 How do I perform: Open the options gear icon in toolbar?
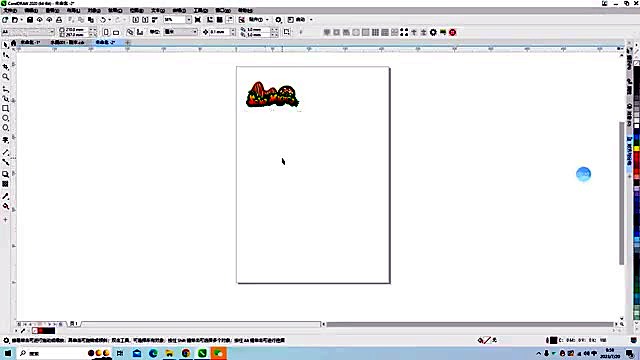[x=278, y=20]
